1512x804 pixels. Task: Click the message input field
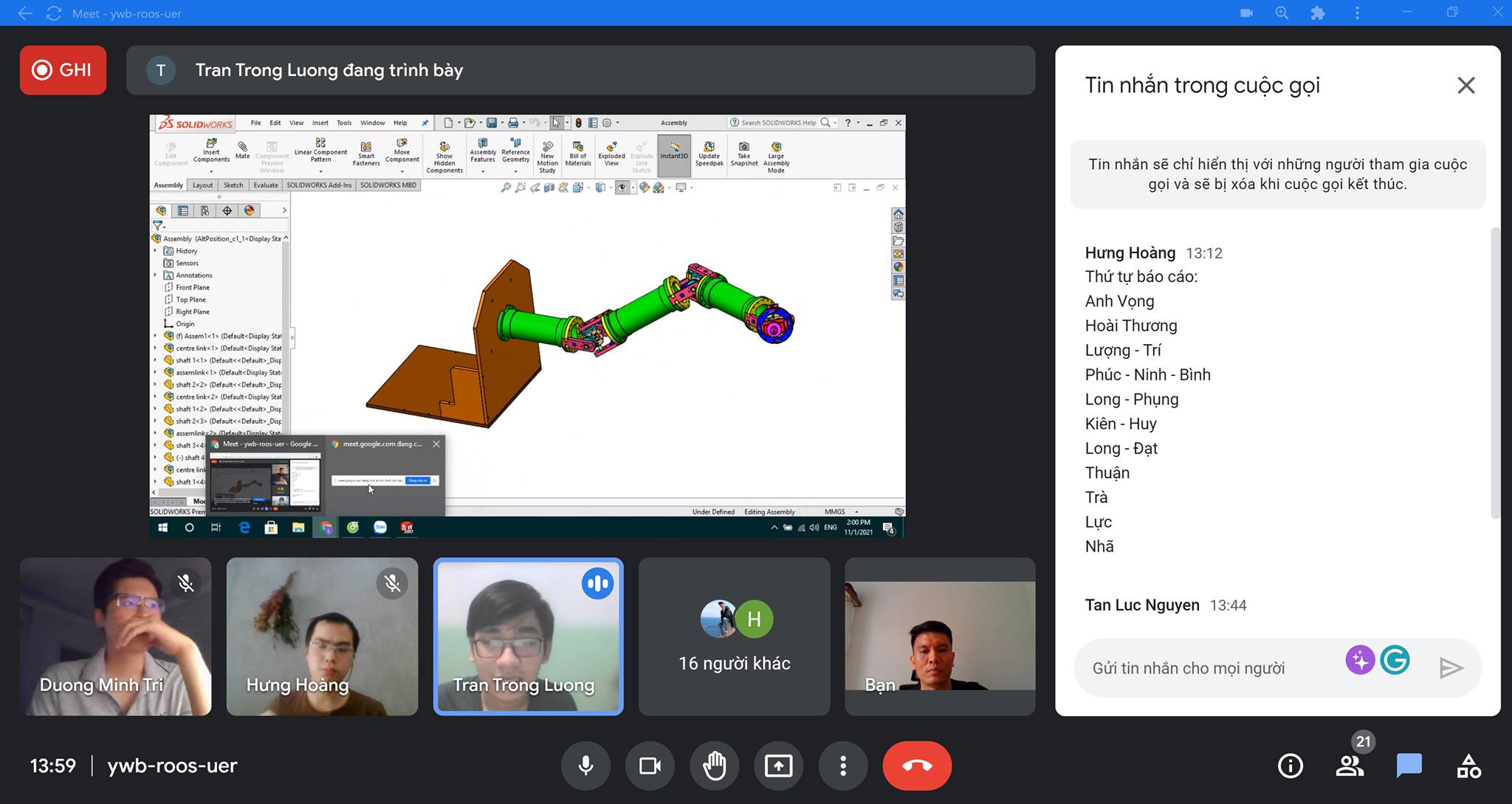point(1211,668)
